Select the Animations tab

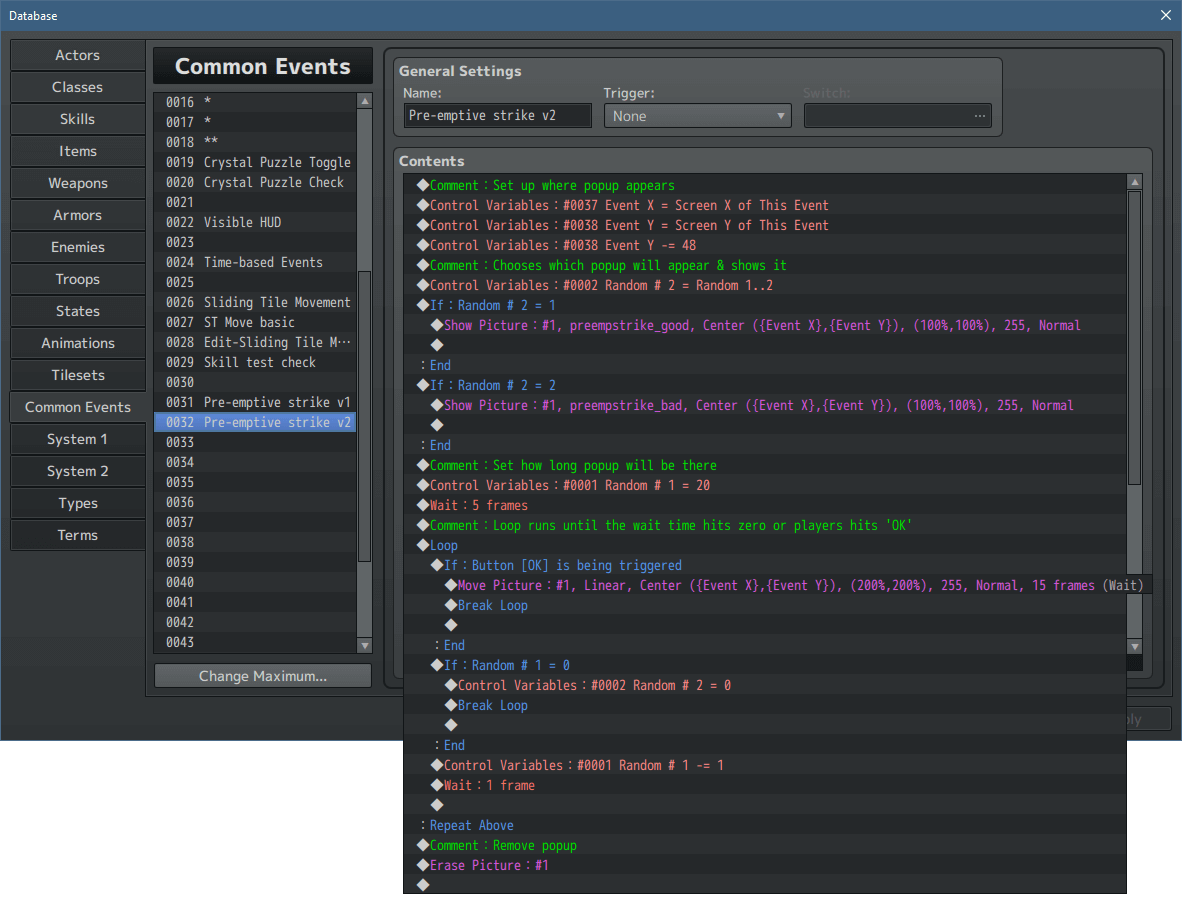78,344
